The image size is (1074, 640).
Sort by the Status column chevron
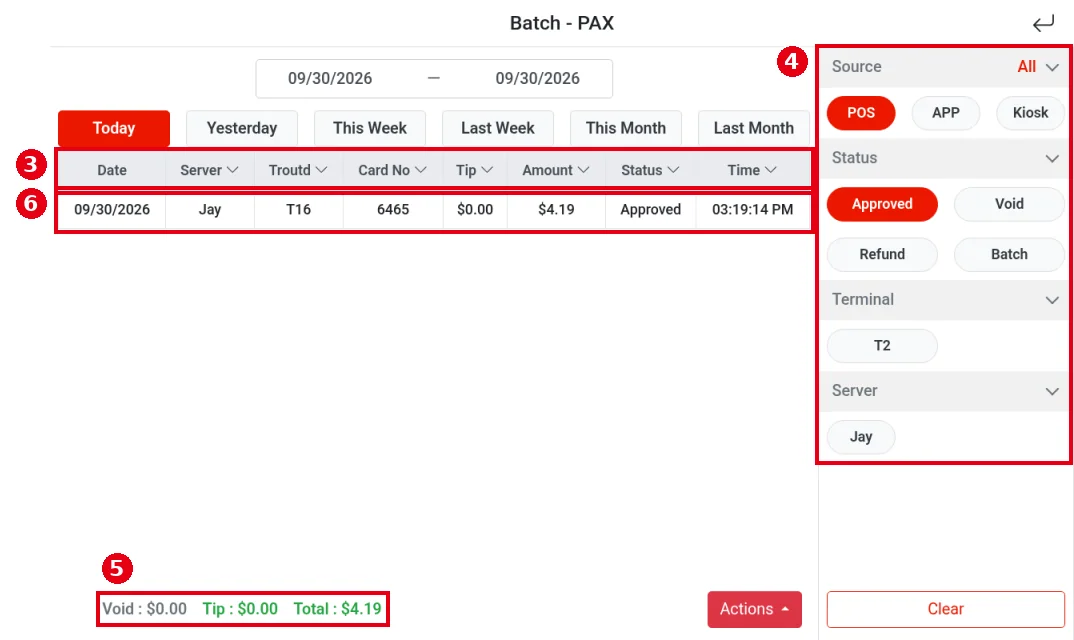(673, 170)
